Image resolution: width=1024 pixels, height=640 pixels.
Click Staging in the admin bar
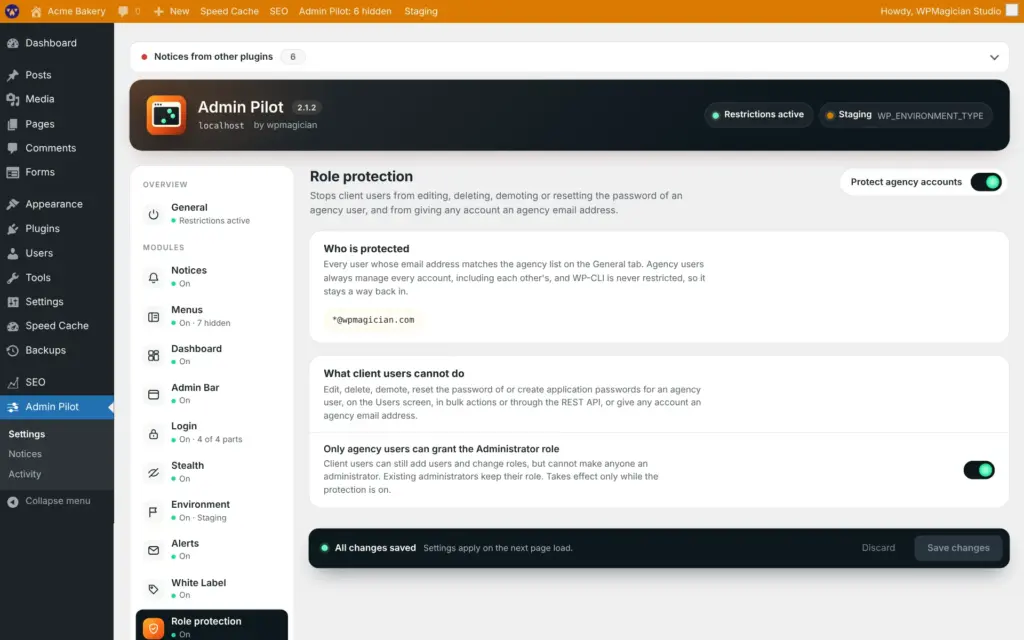(421, 11)
